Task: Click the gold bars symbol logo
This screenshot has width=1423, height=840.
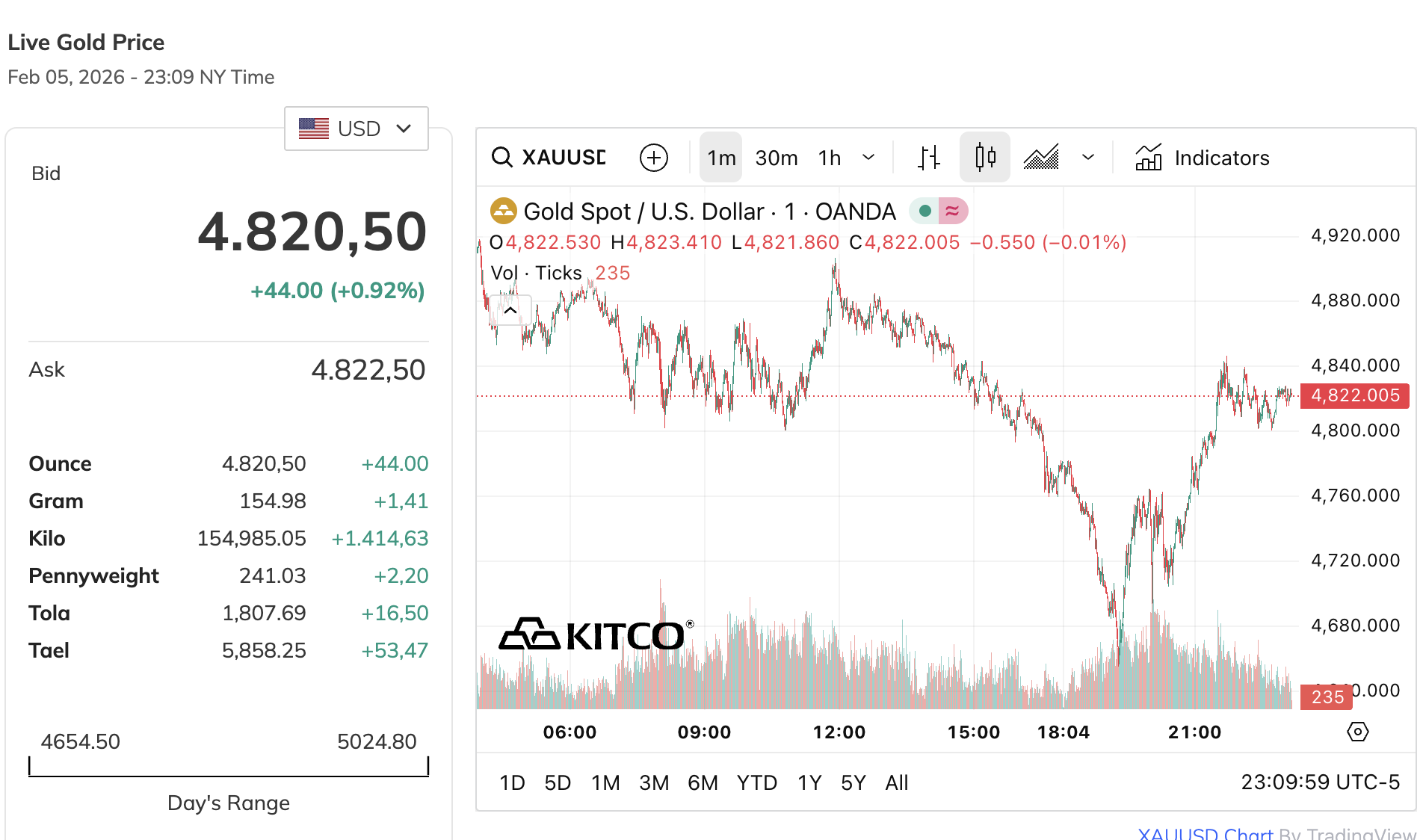Action: pos(503,211)
